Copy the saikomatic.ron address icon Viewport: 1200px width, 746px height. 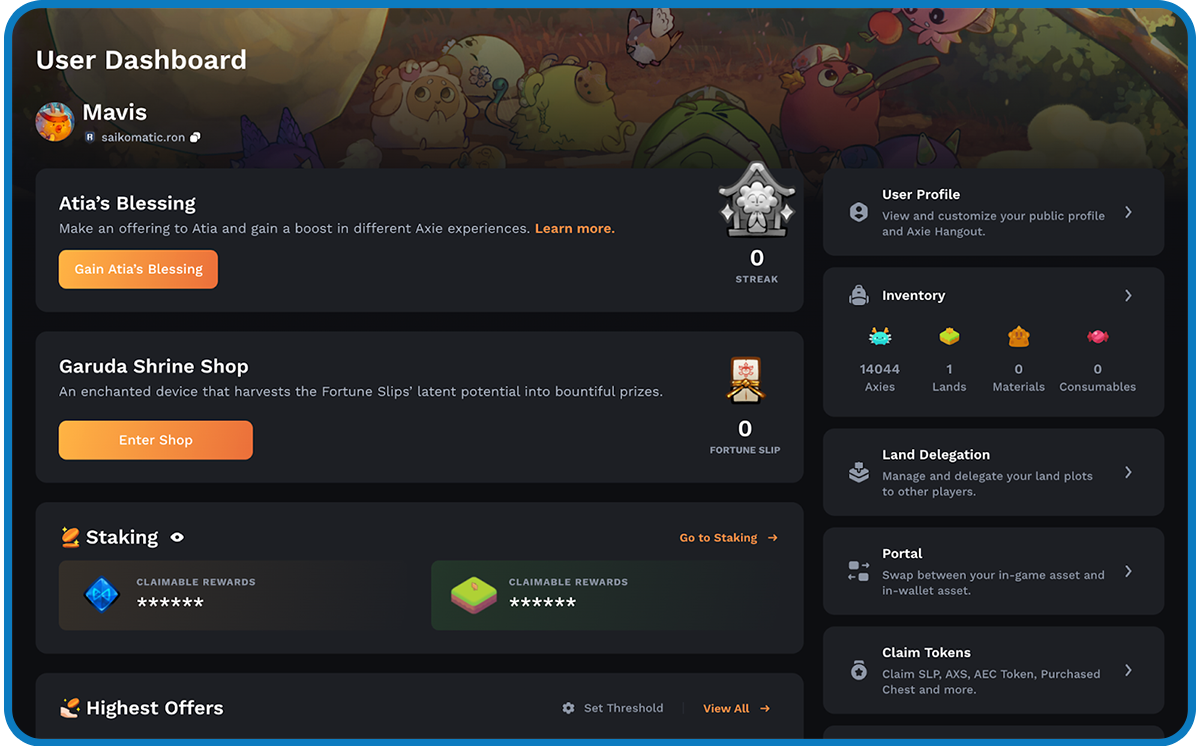[195, 137]
